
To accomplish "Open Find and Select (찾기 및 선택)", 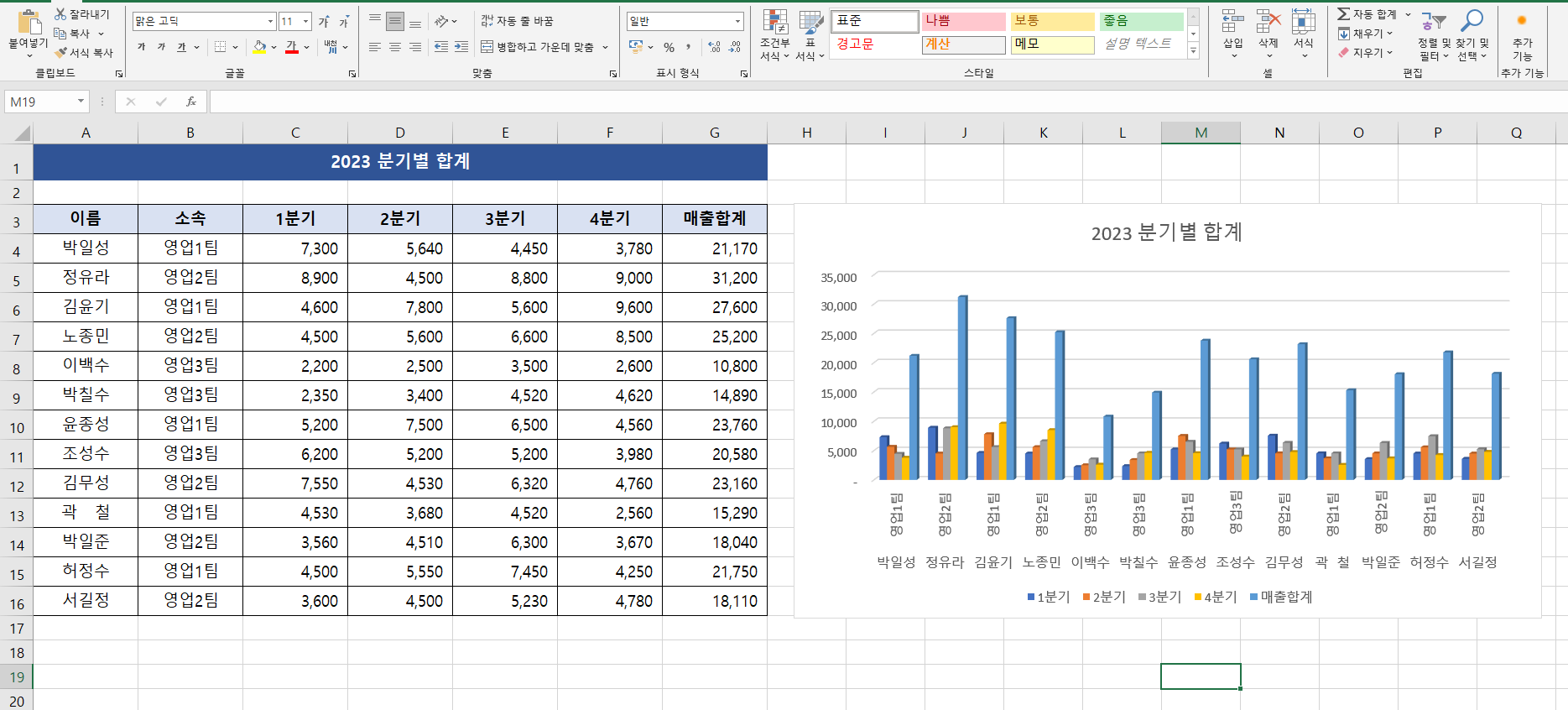I will (x=1472, y=35).
